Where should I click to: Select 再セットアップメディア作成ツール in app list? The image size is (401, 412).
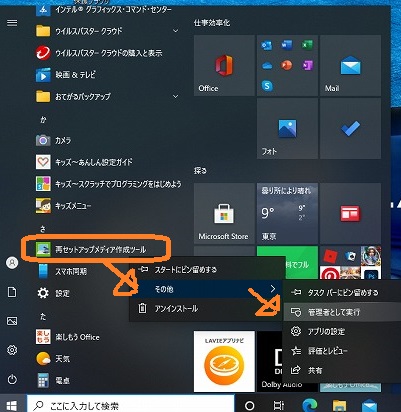[91, 250]
